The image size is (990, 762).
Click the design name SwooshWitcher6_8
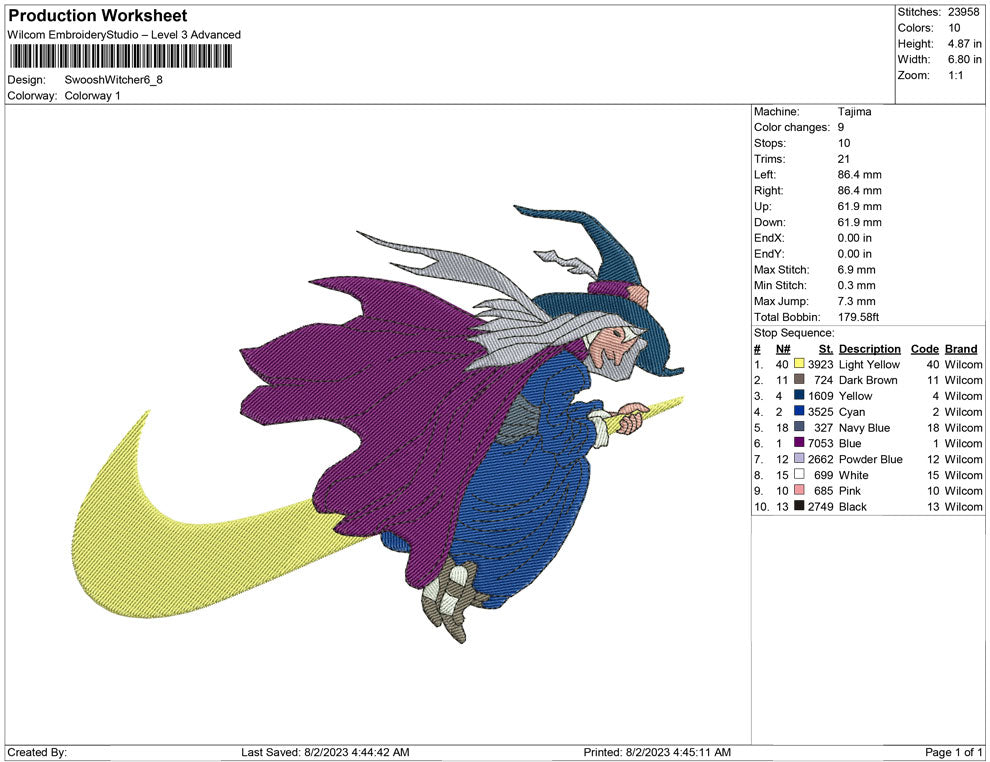click(114, 80)
